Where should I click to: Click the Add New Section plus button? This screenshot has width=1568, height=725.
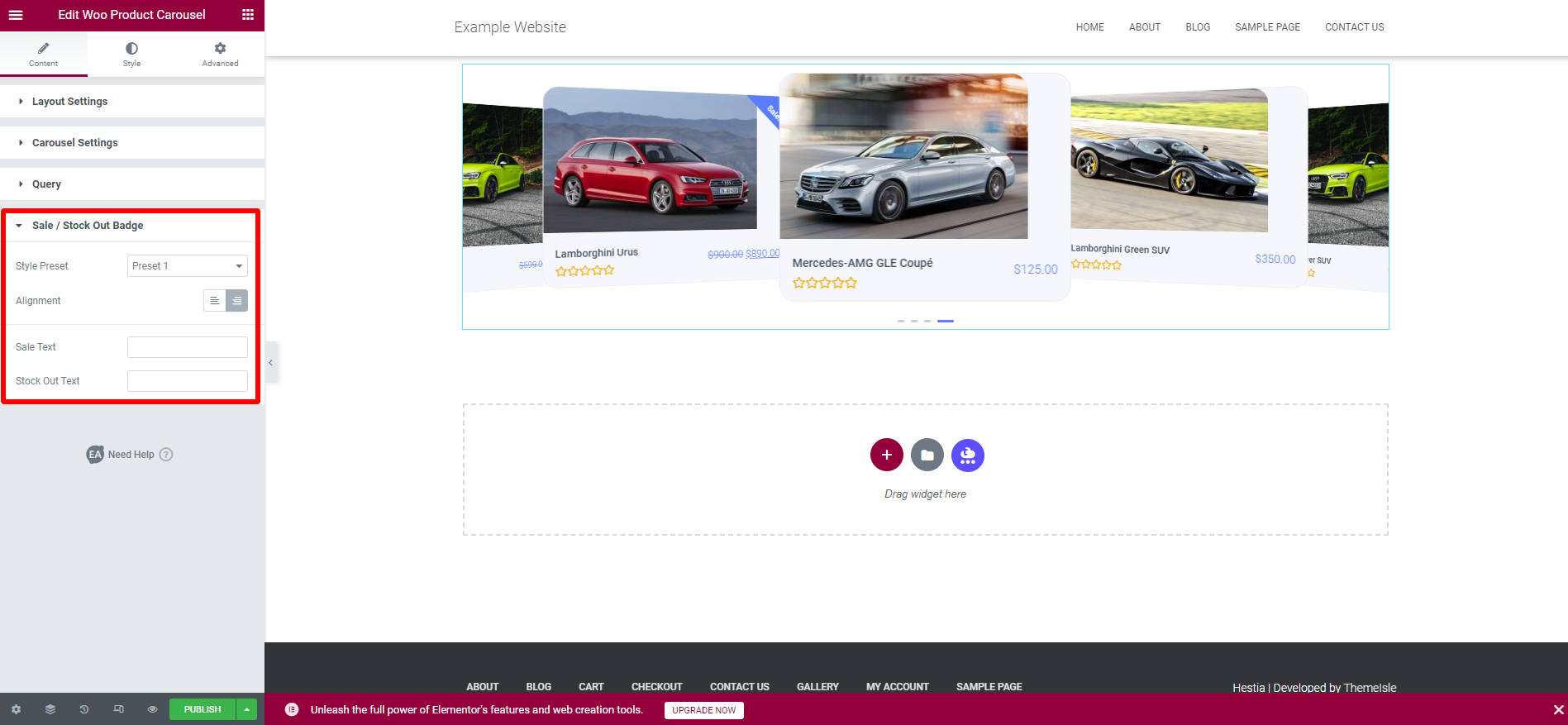click(x=887, y=455)
